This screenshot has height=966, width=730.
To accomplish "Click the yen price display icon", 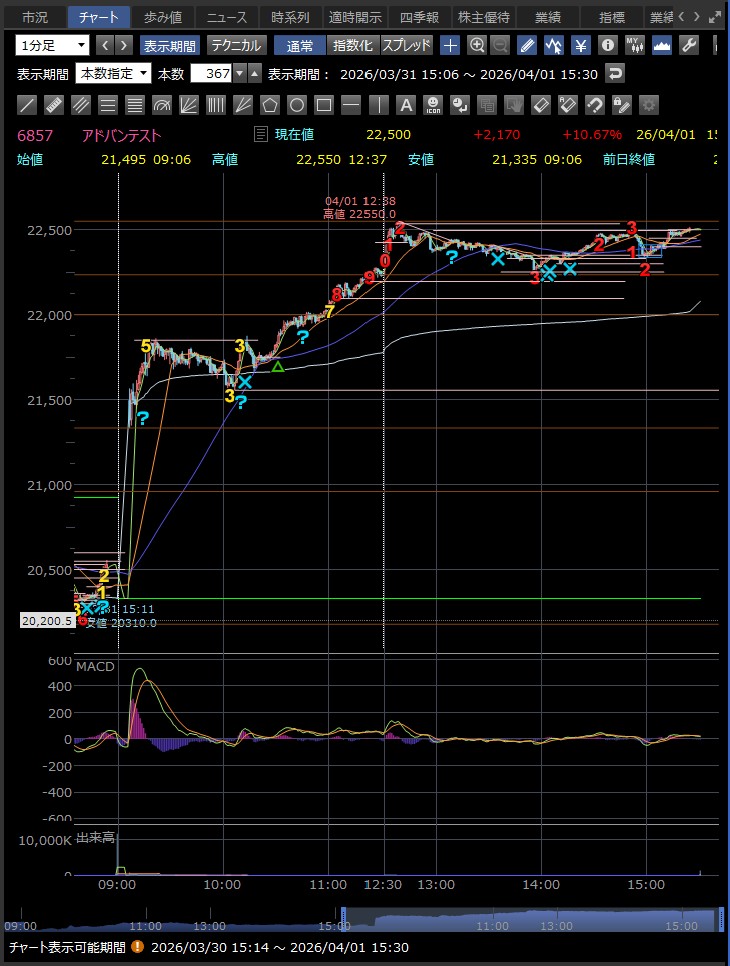I will click(x=580, y=45).
